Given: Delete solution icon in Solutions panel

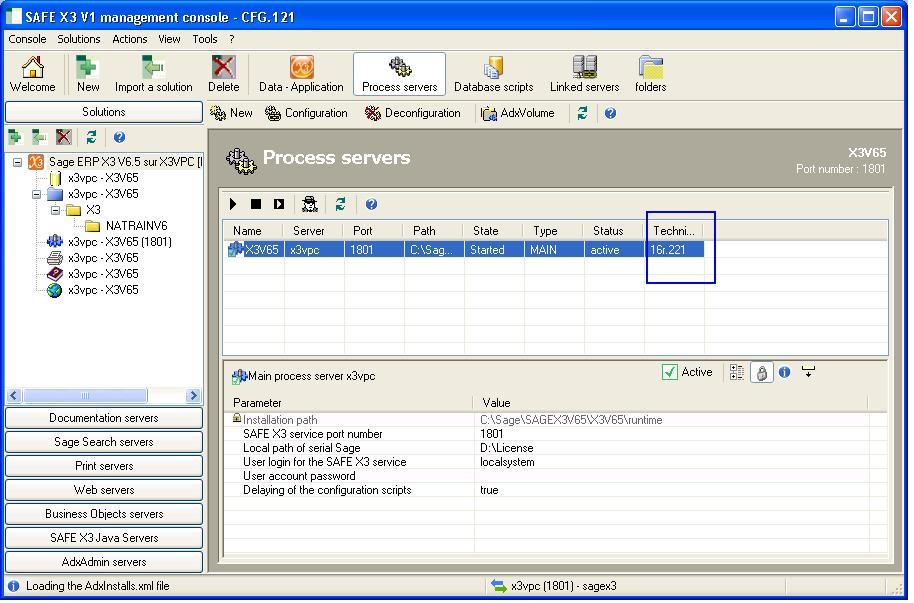Looking at the screenshot, I should (x=64, y=138).
